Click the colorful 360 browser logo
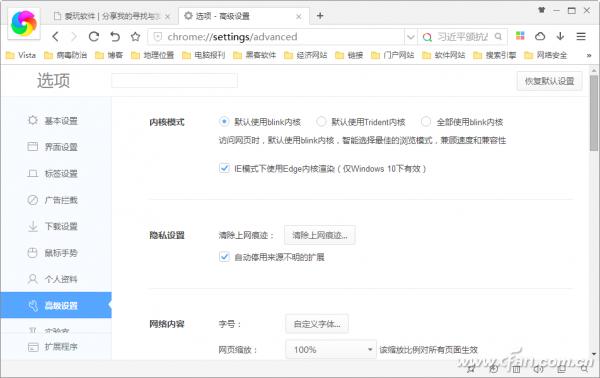Screen dimensions: 600x378 pos(24,24)
